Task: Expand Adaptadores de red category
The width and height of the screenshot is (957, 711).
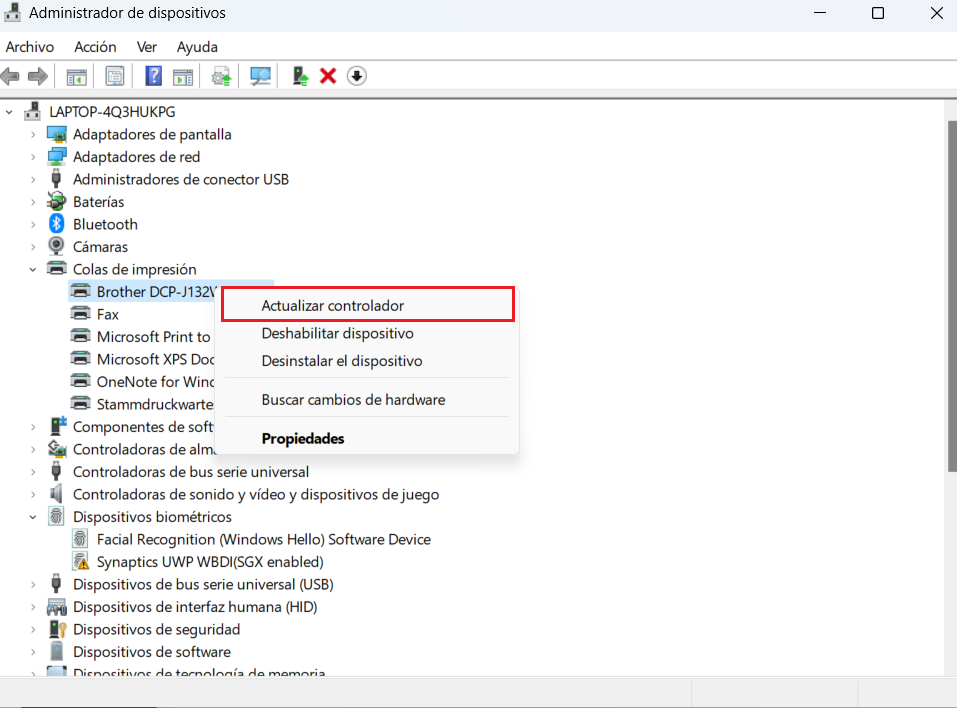Action: pyautogui.click(x=33, y=157)
